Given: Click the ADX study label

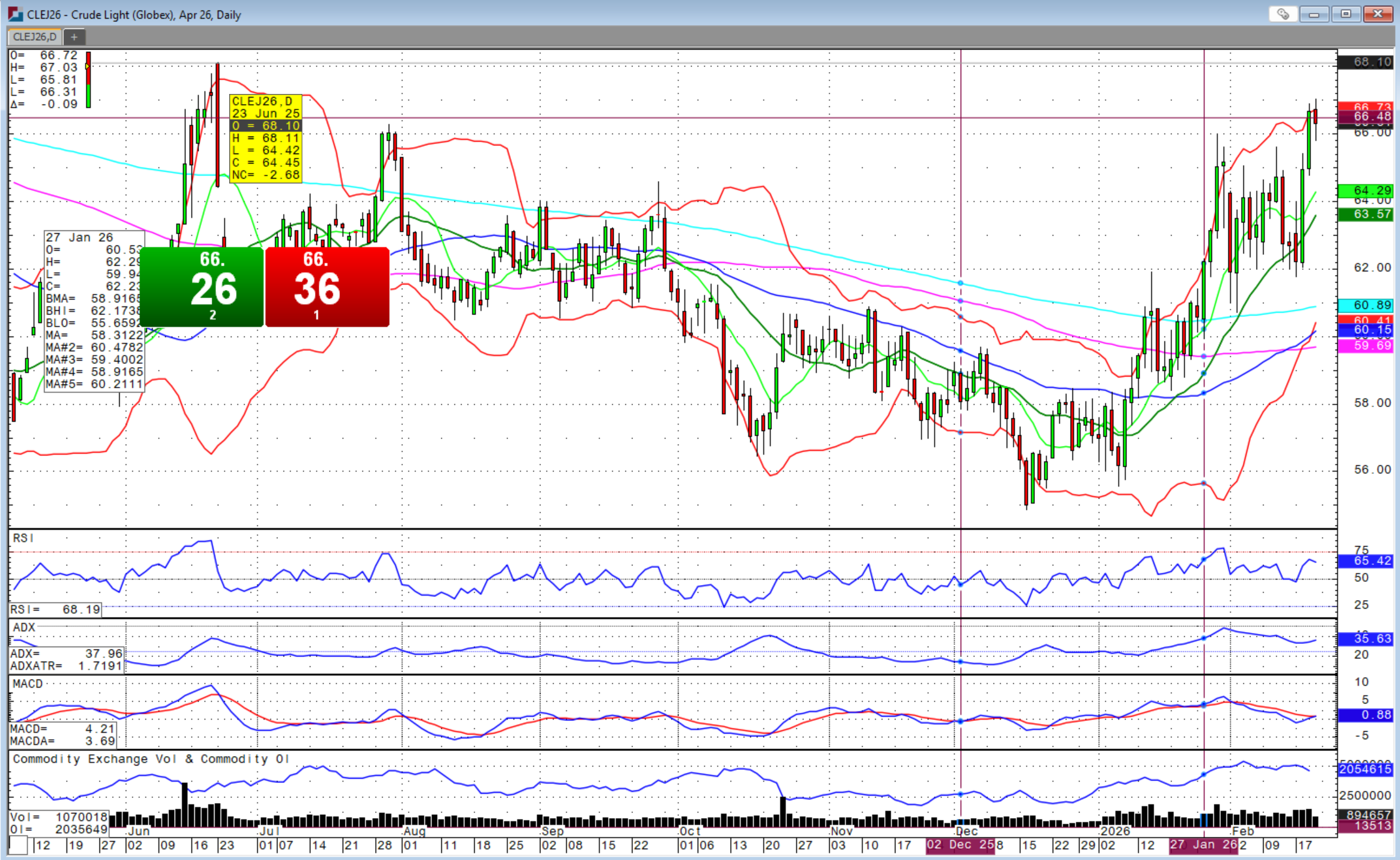Looking at the screenshot, I should (x=24, y=627).
